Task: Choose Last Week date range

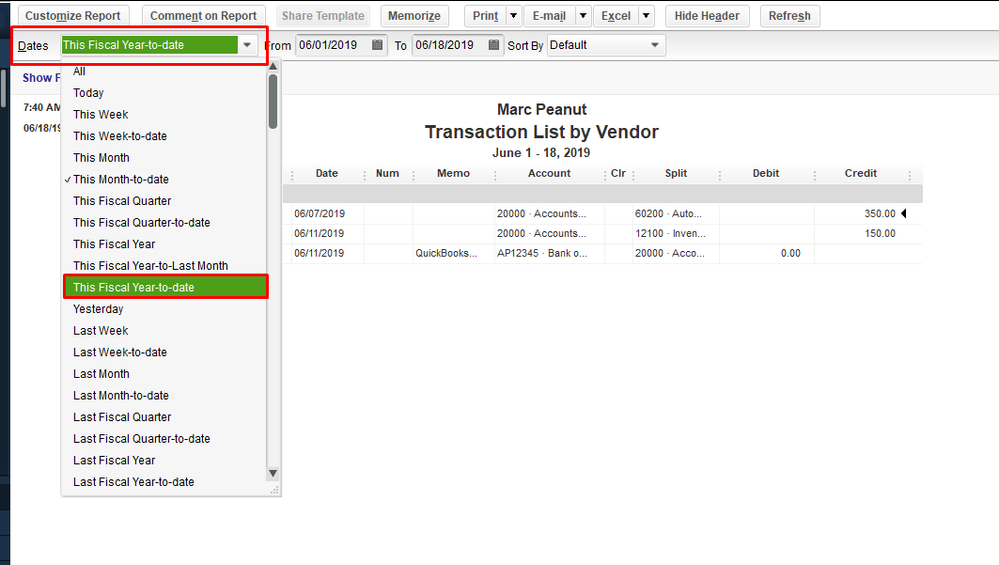Action: (164, 331)
